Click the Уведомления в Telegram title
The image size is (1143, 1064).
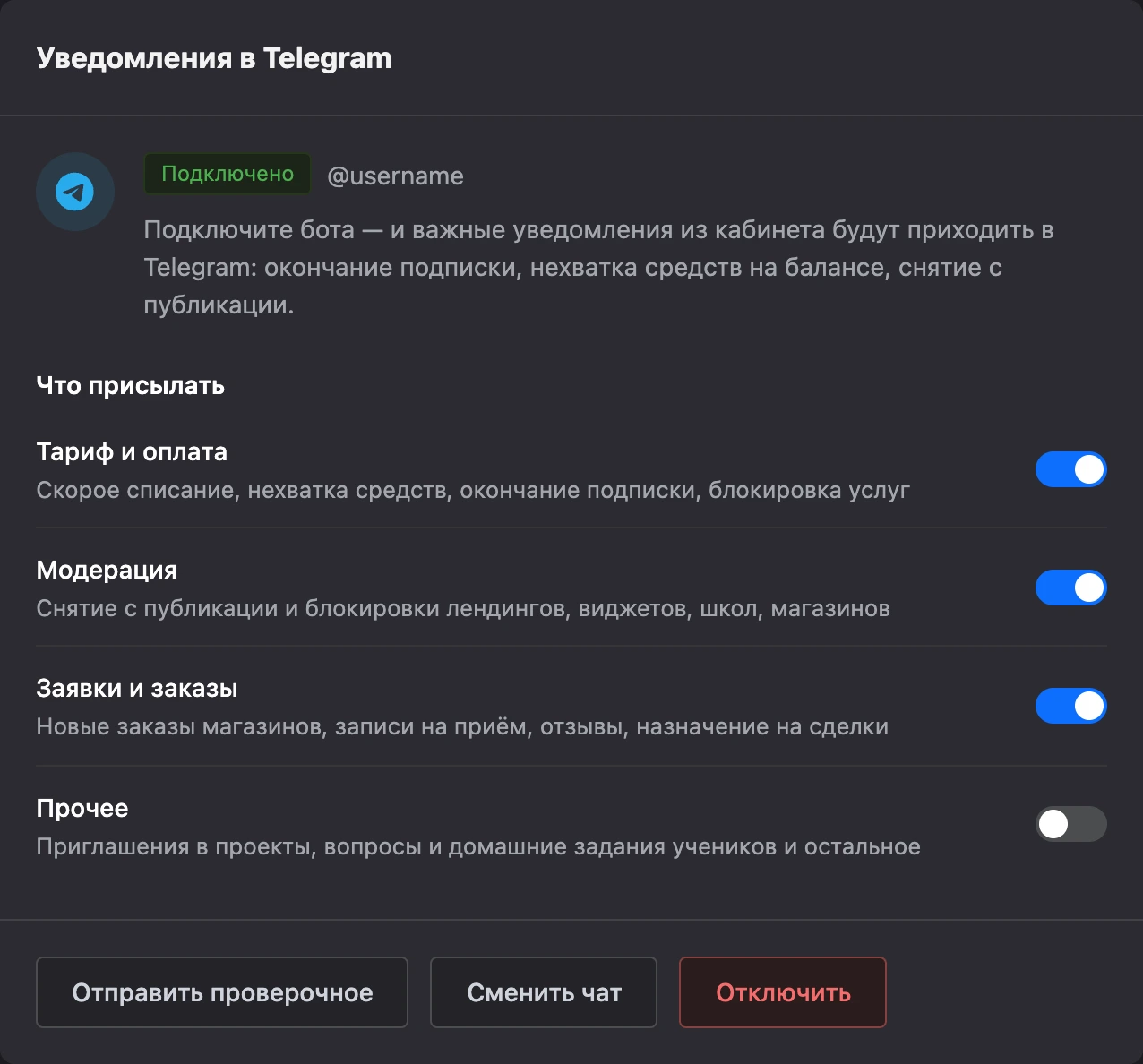tap(214, 58)
